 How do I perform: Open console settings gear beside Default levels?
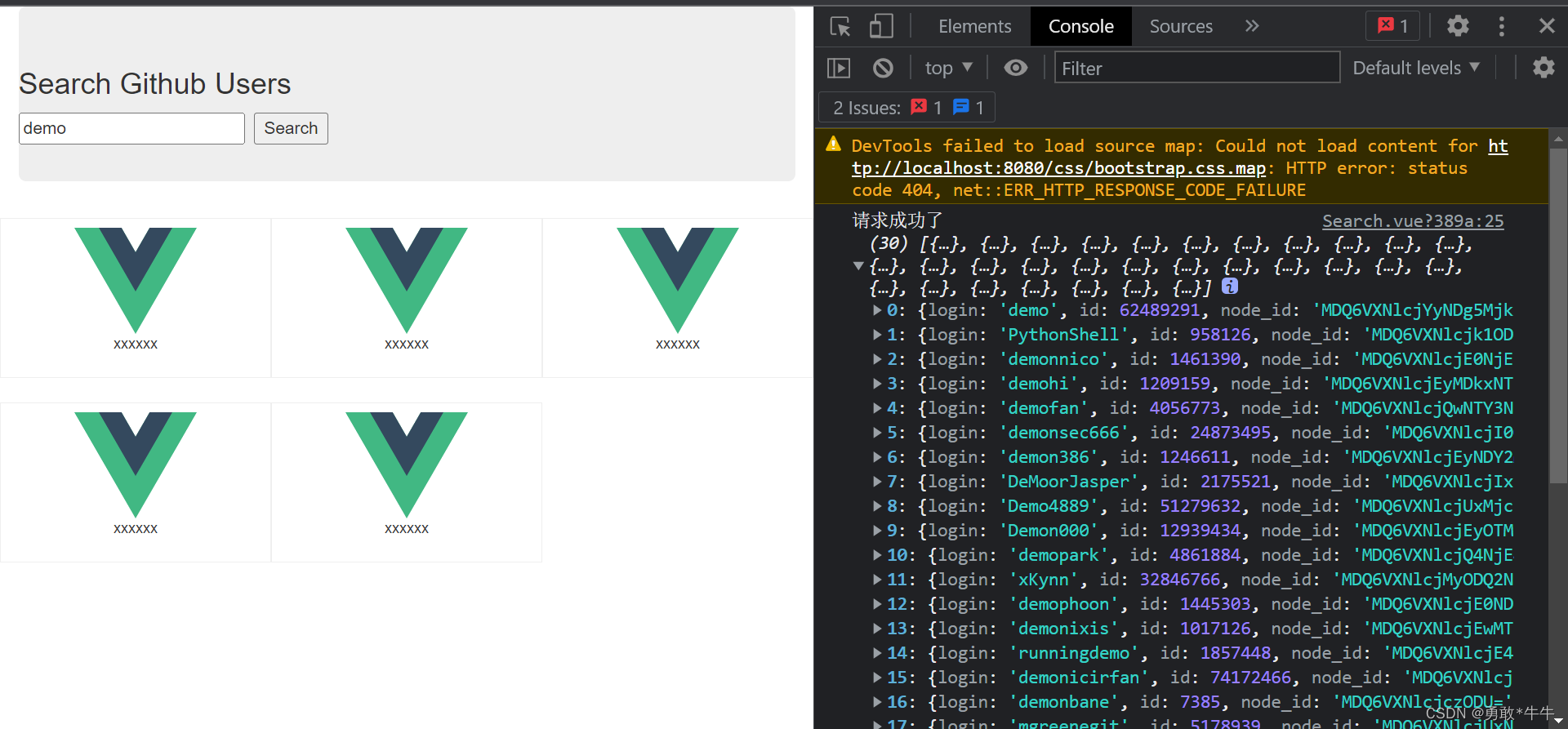click(x=1543, y=67)
